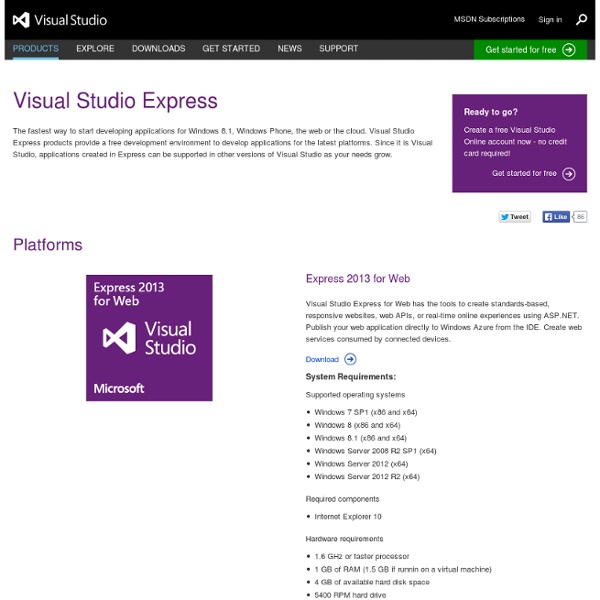The image size is (600, 600).
Task: Click the Facebook like count 86
Action: (580, 217)
